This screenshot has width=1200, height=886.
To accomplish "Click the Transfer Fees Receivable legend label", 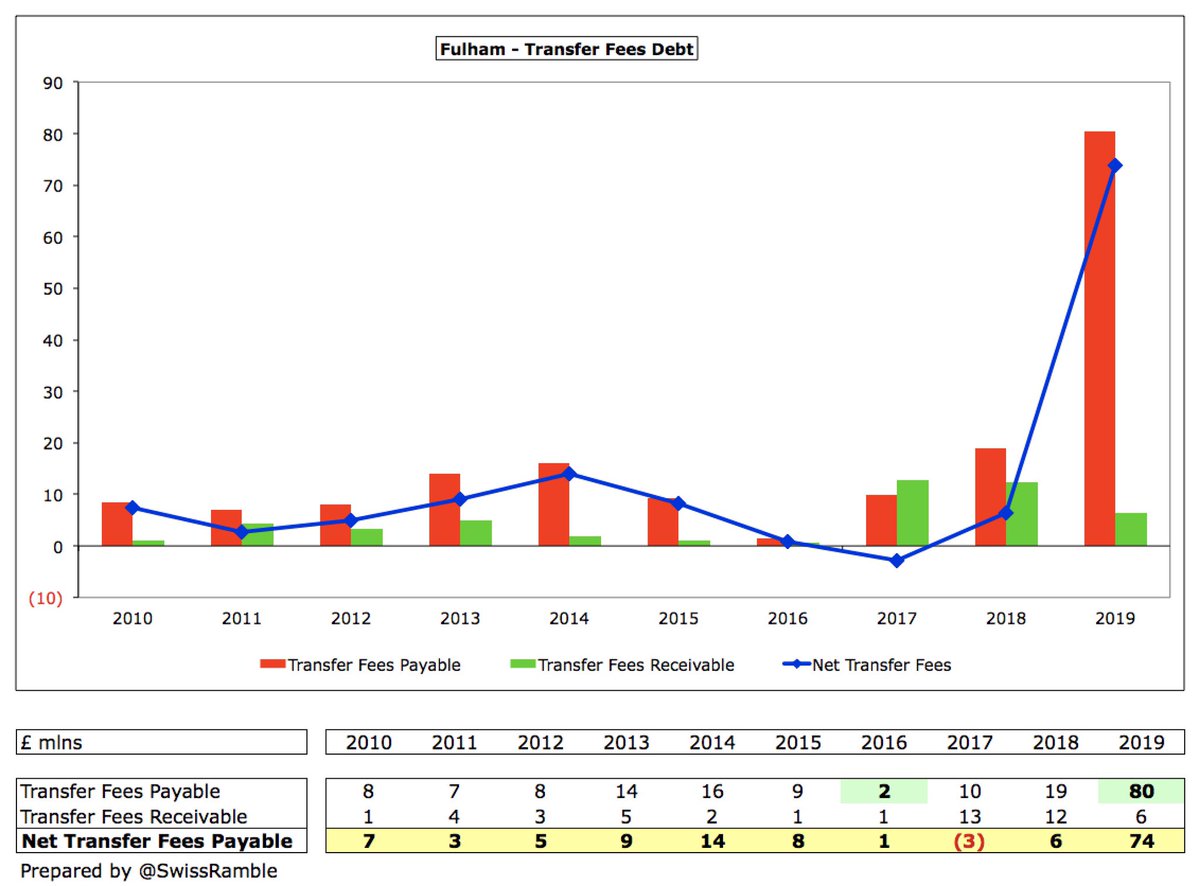I will pyautogui.click(x=636, y=665).
